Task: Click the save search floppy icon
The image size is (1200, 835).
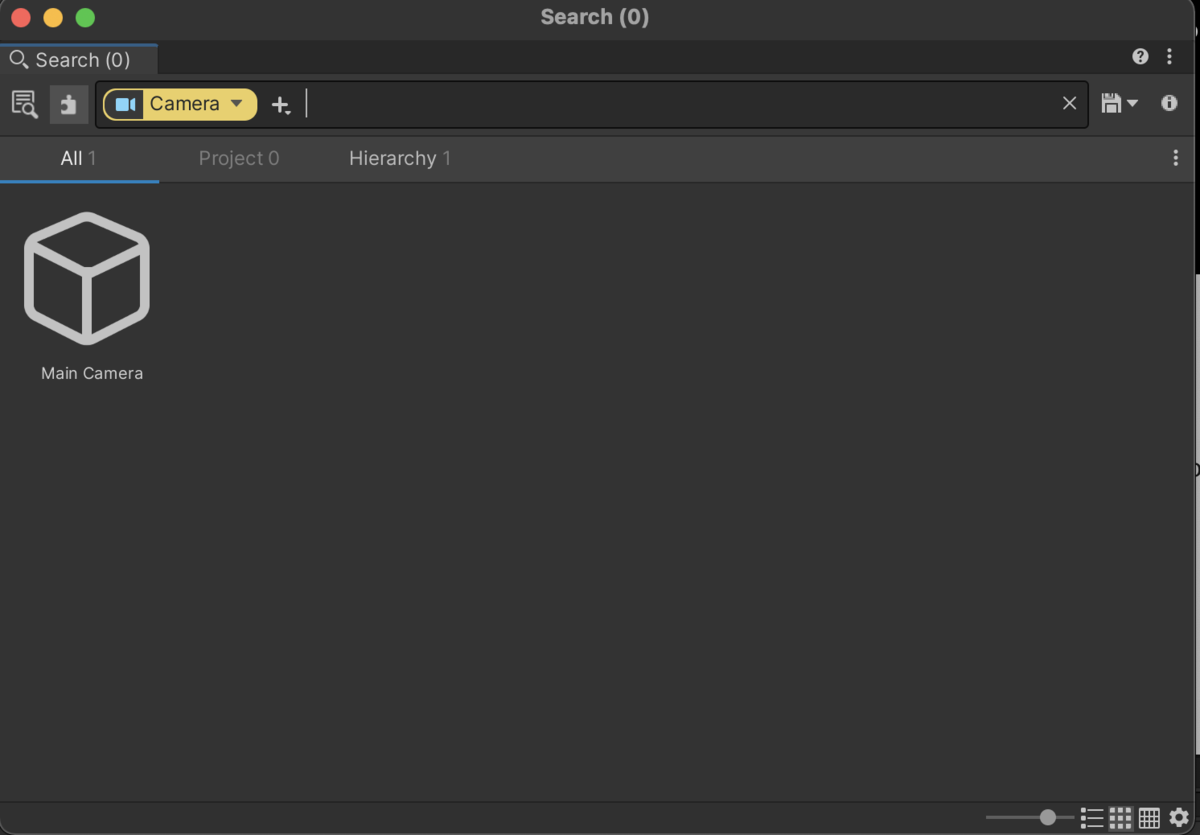Action: coord(1110,103)
